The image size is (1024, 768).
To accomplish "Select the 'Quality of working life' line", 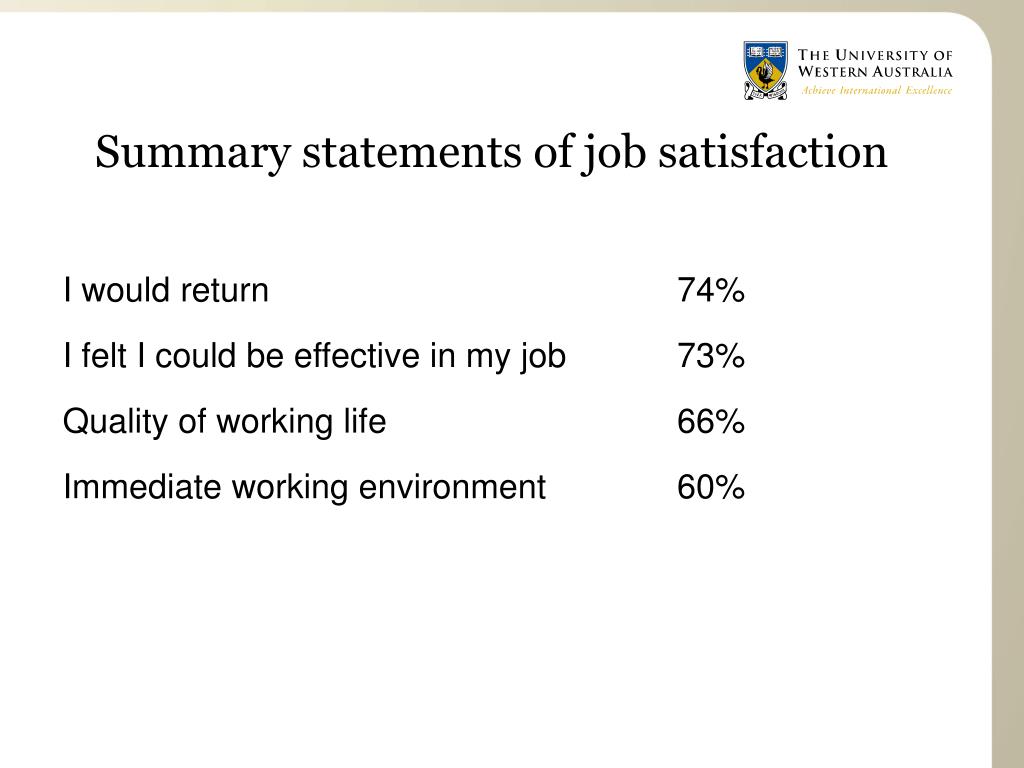I will (225, 423).
